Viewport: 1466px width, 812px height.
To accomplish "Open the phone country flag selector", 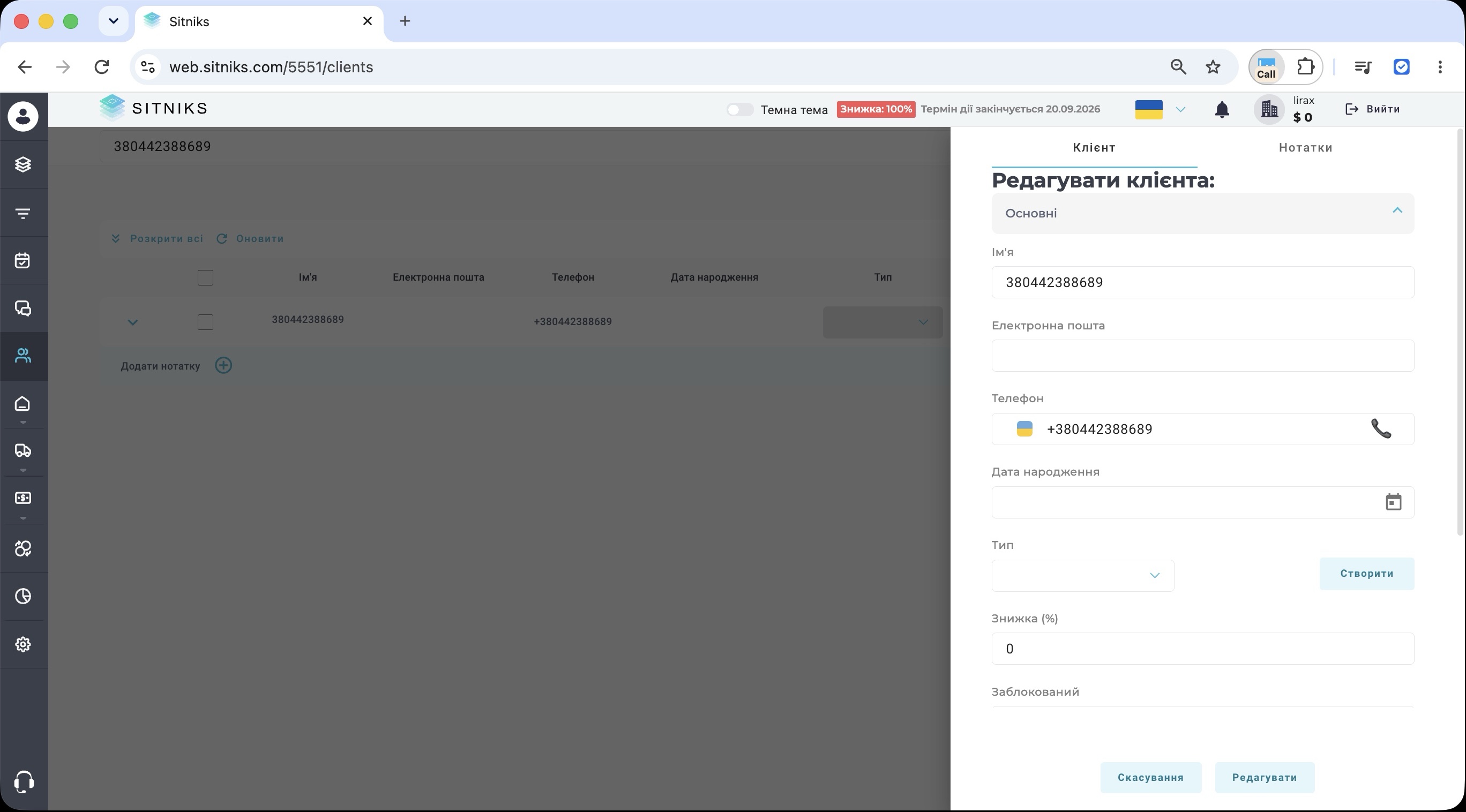I will point(1024,428).
